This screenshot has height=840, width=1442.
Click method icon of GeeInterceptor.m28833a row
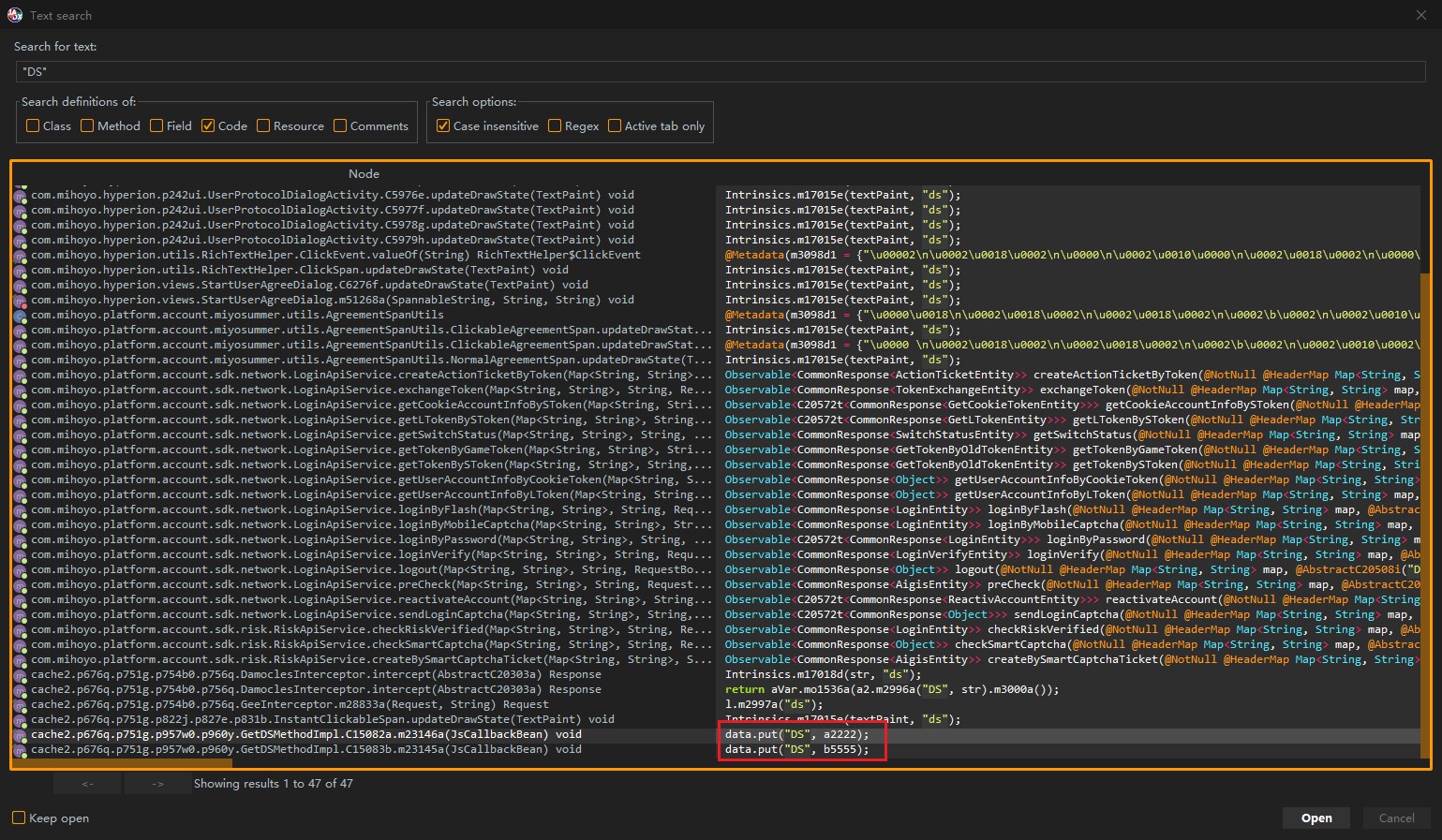click(21, 705)
